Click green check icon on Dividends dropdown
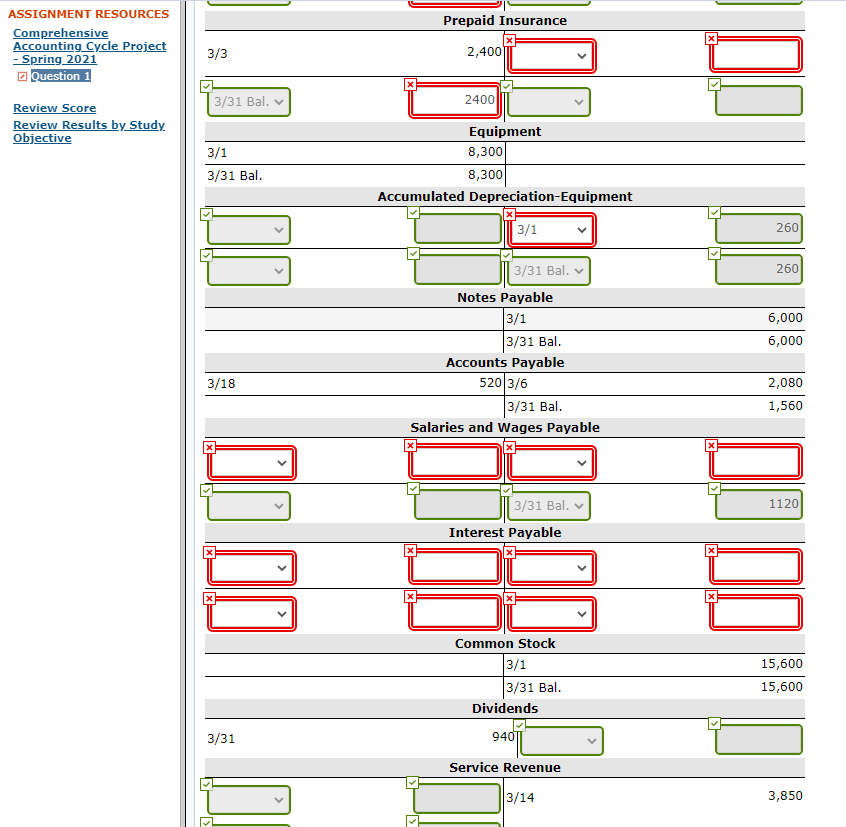The height and width of the screenshot is (827, 846). 519,725
